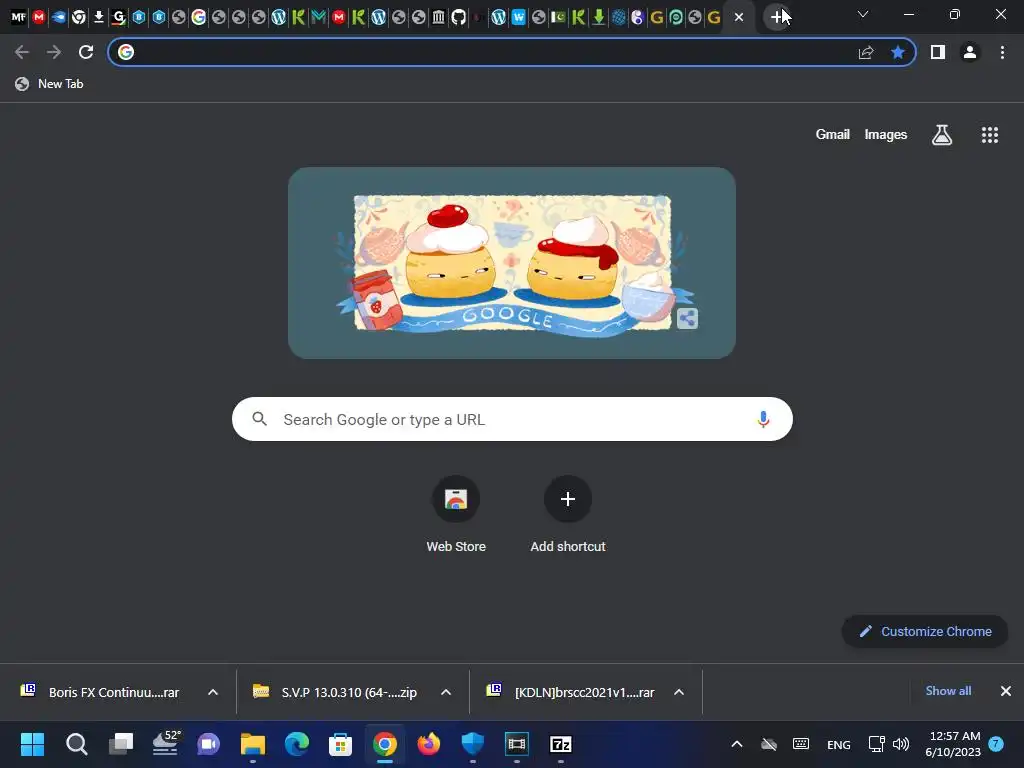Close the downloads bar
The height and width of the screenshot is (768, 1024).
1006,691
